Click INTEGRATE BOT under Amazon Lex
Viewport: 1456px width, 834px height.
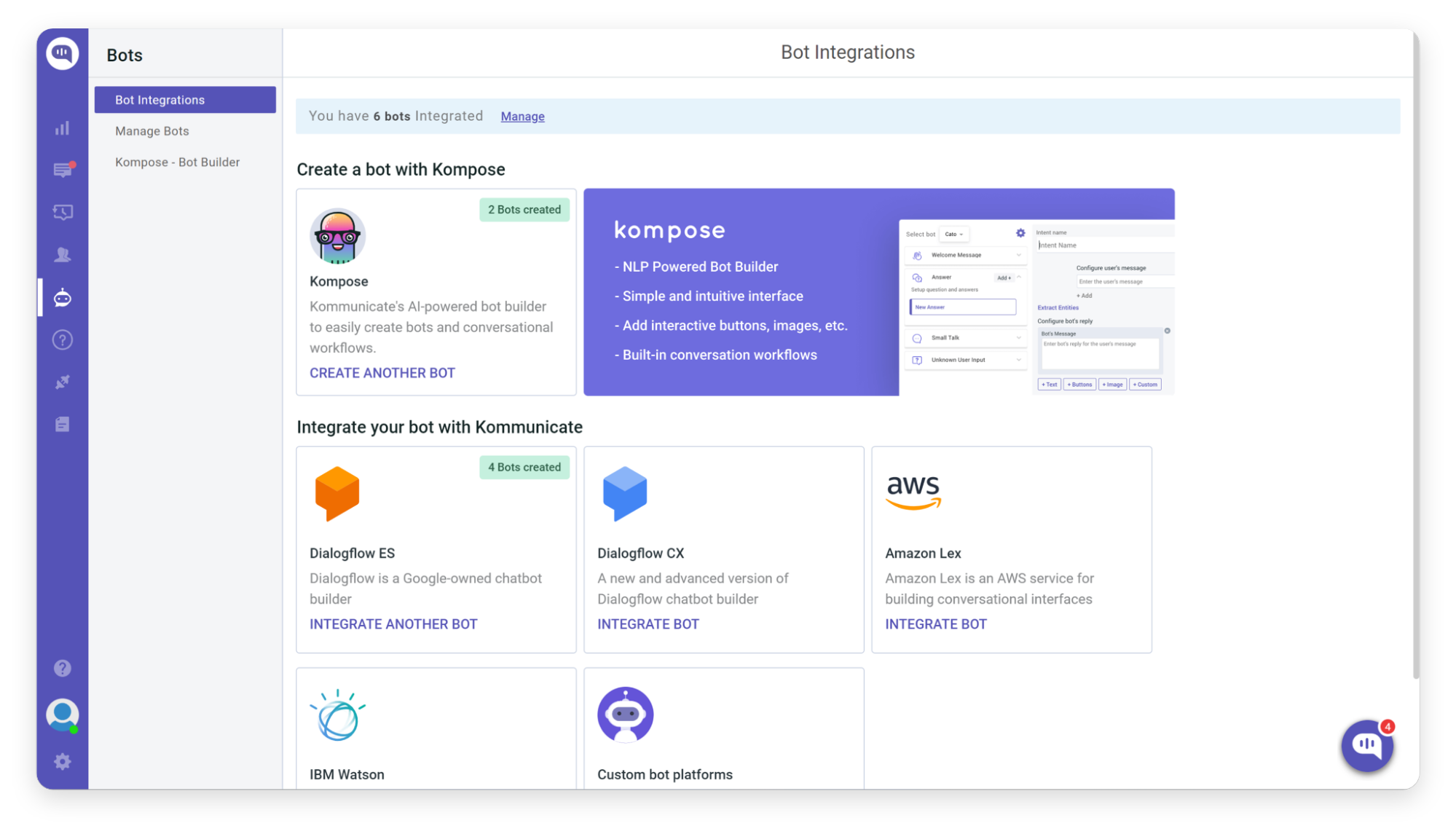coord(936,624)
